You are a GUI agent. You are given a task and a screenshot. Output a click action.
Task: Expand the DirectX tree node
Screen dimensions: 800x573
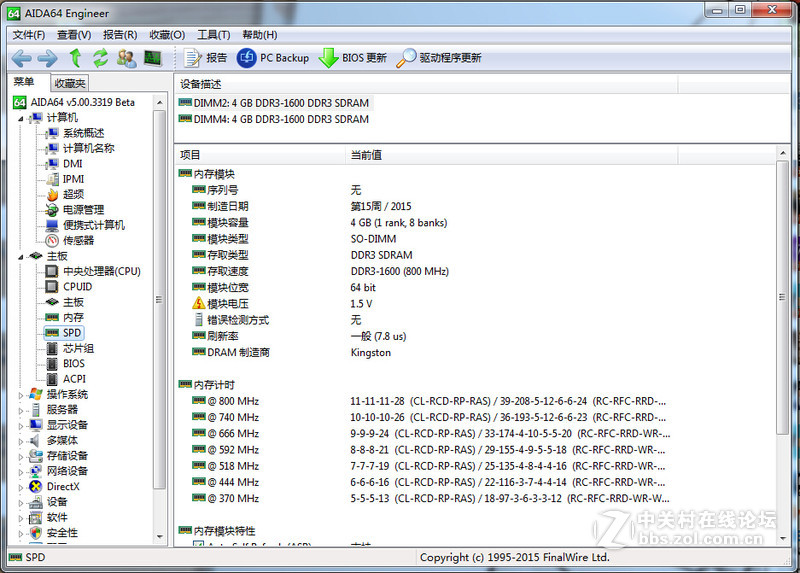[20, 487]
